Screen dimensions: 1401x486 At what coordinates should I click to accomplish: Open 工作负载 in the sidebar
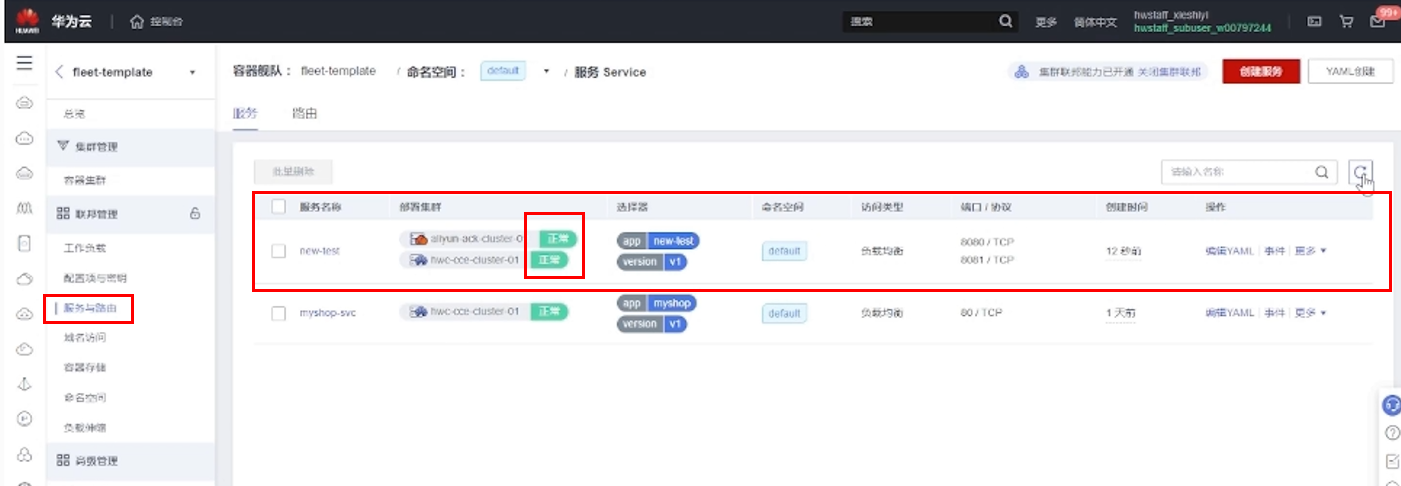(x=84, y=247)
